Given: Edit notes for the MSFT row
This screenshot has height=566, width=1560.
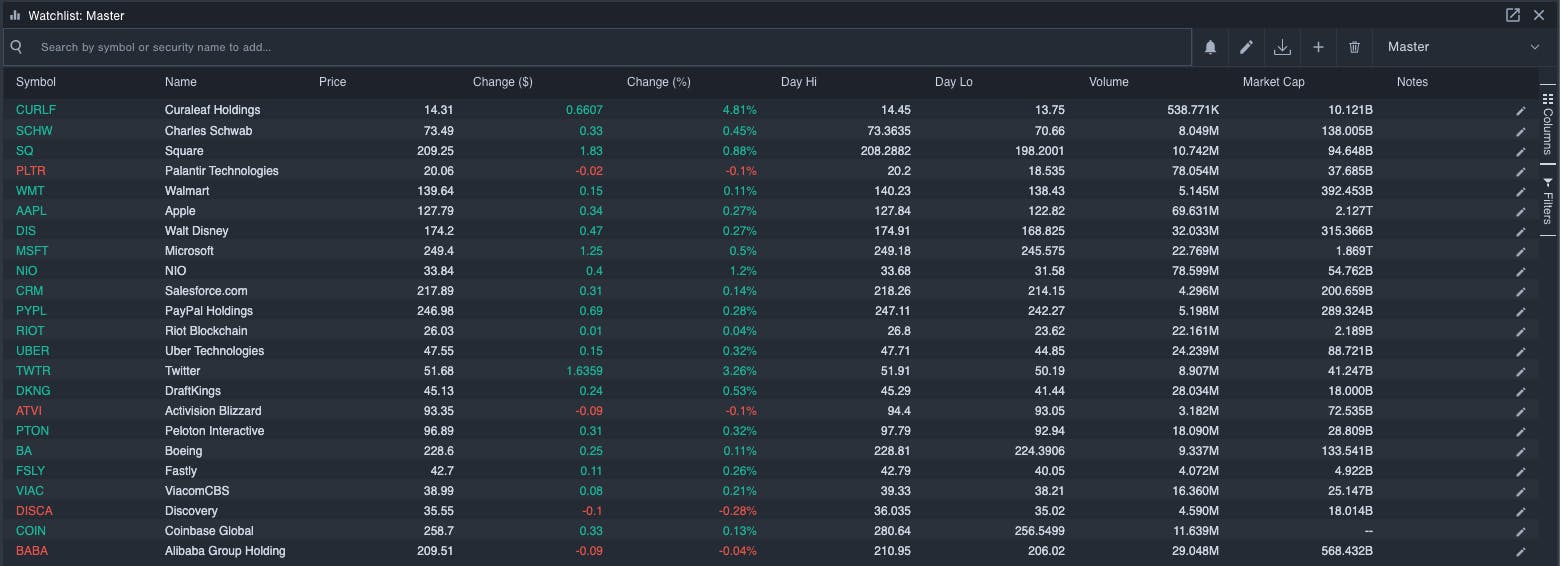Looking at the screenshot, I should 1521,251.
